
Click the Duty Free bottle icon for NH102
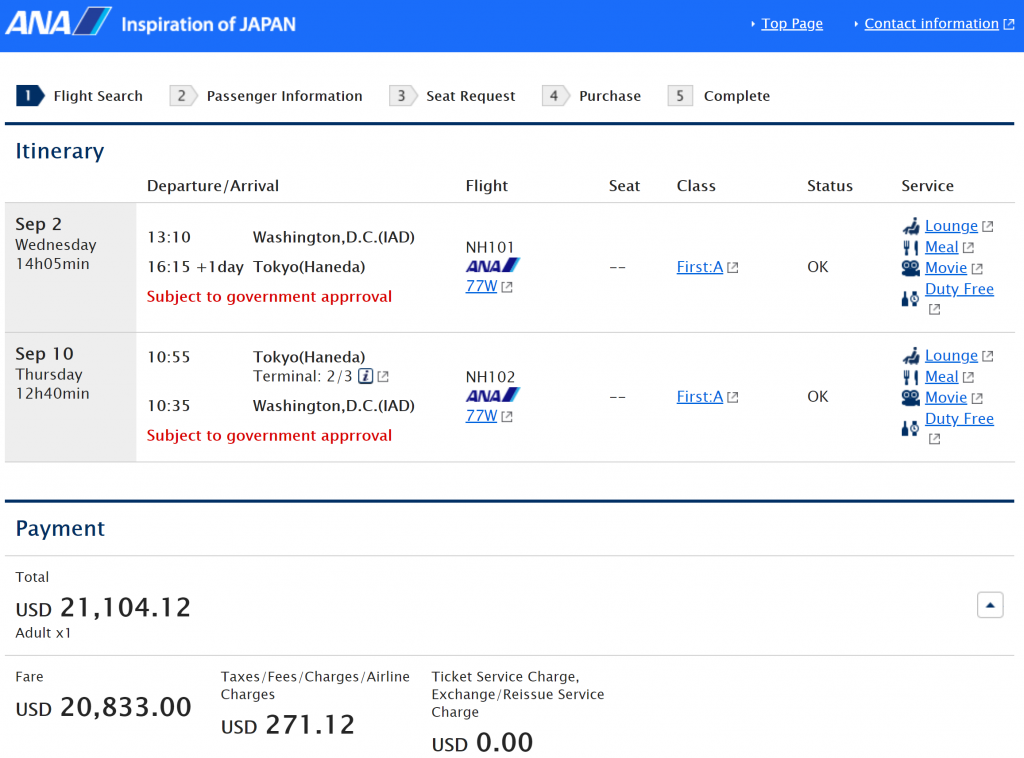(x=910, y=428)
